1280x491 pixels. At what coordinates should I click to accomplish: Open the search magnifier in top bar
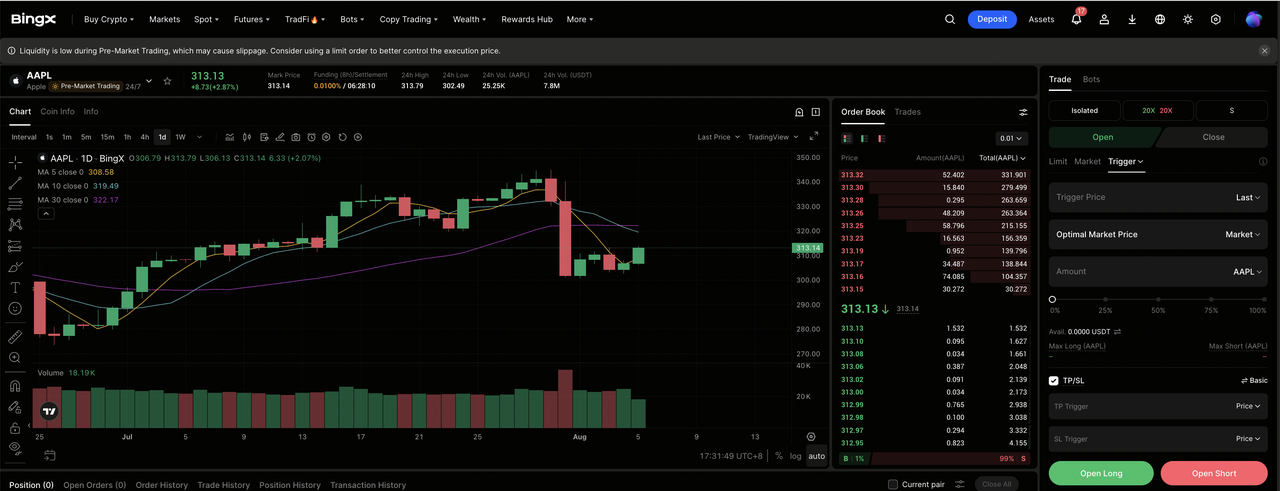(950, 19)
